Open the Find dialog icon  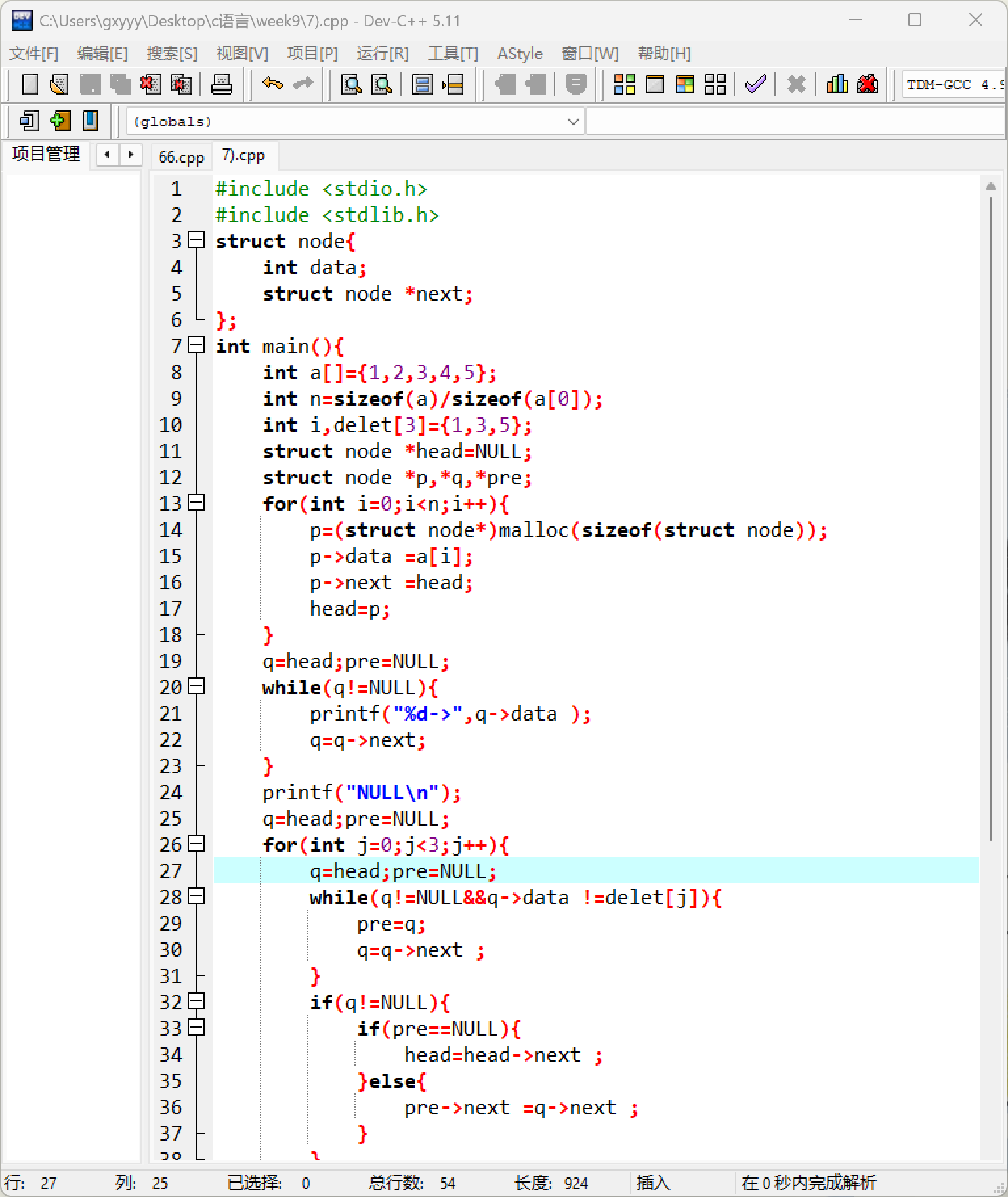click(x=352, y=84)
